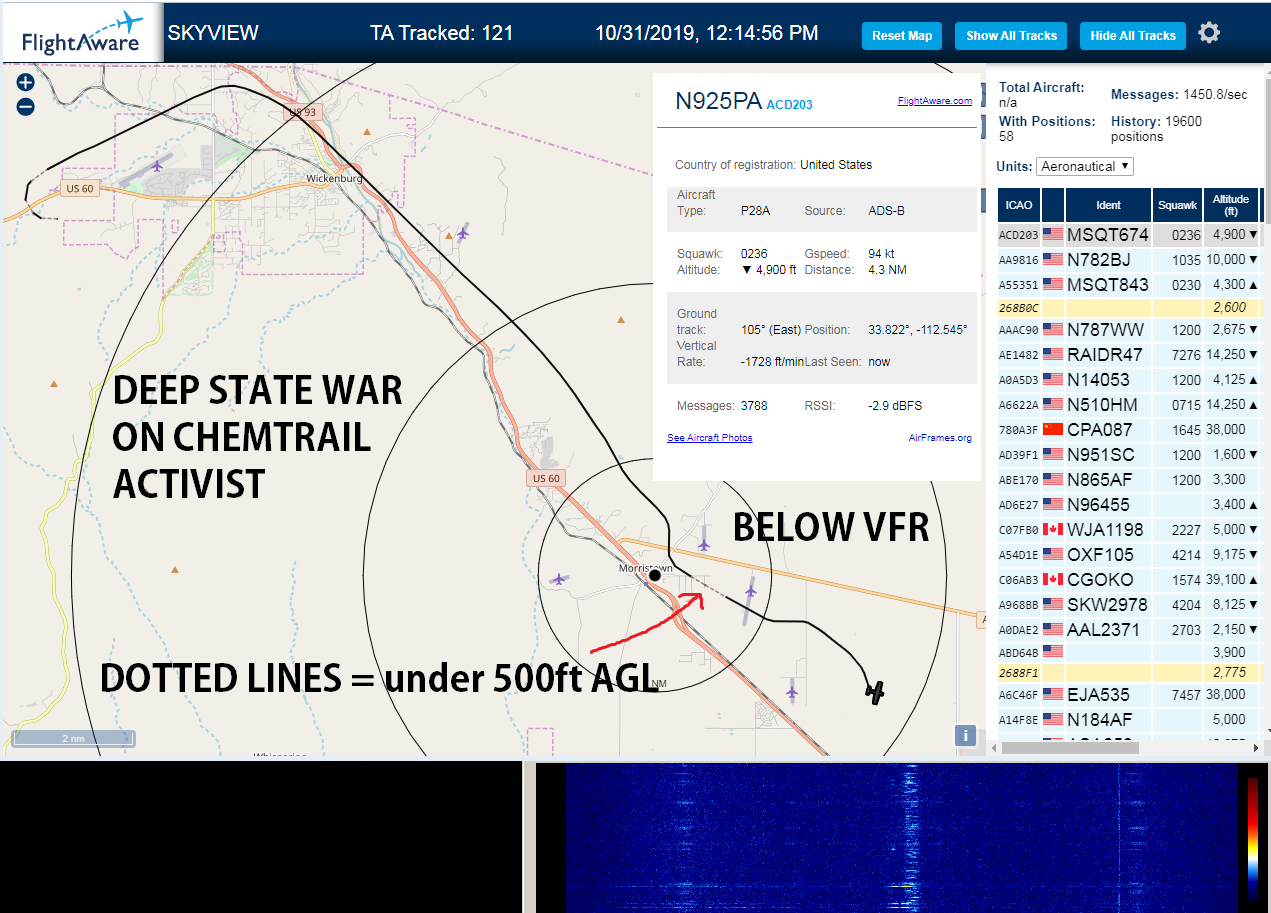1271x913 pixels.
Task: Select the WJA1198 aircraft row
Action: click(x=1129, y=529)
